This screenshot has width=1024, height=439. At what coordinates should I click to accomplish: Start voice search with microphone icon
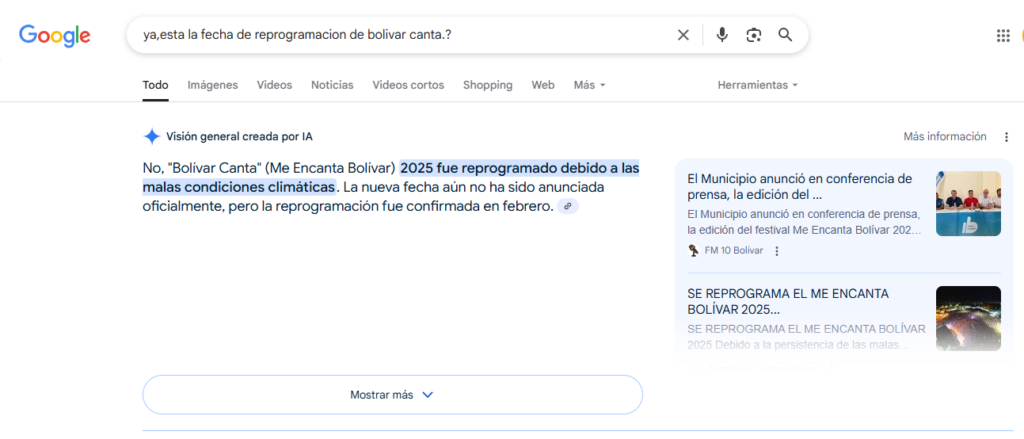click(x=722, y=35)
